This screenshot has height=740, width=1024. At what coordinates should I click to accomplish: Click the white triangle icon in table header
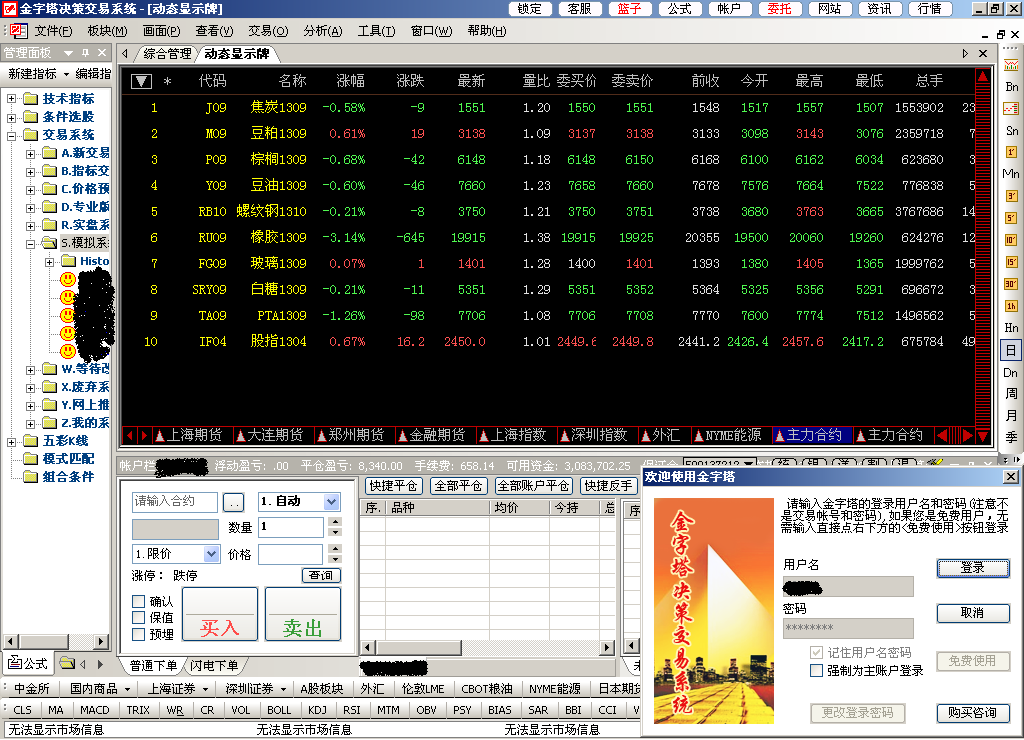point(141,81)
